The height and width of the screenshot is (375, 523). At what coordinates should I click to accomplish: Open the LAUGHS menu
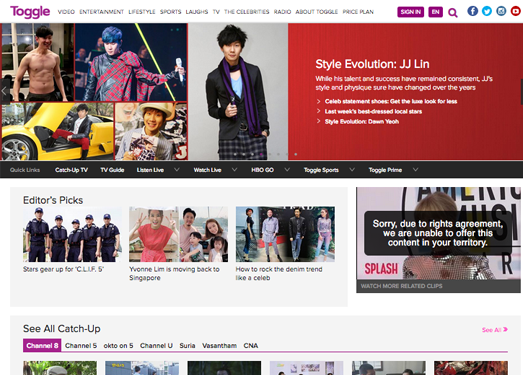point(197,12)
